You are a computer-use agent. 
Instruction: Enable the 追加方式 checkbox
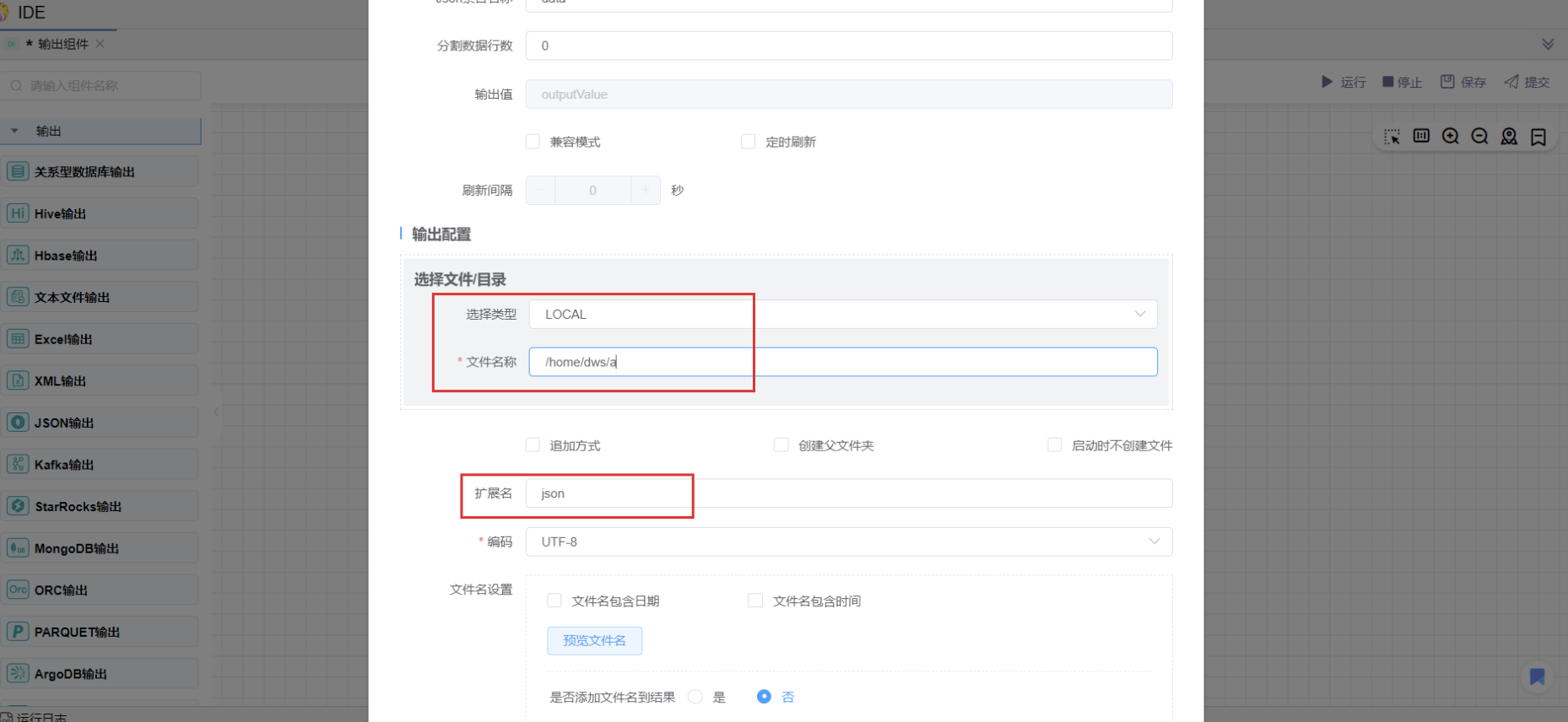(x=533, y=445)
